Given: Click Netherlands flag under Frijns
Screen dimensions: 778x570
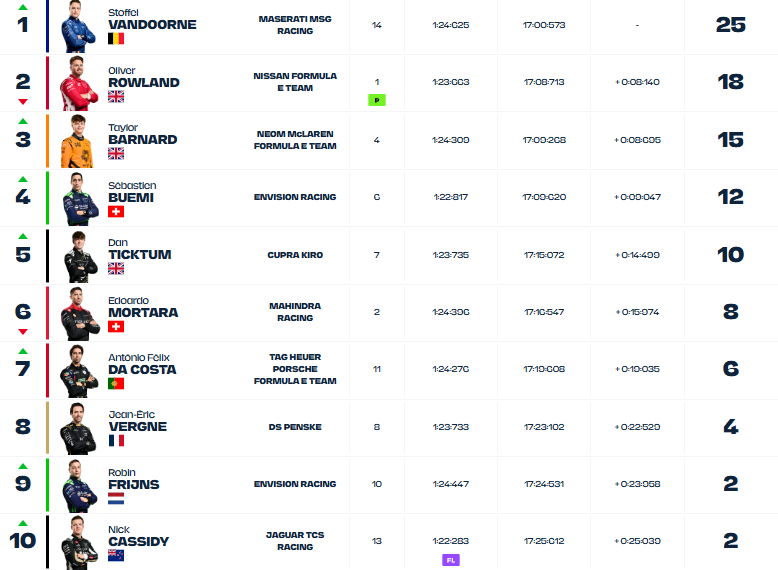Looking at the screenshot, I should [116, 499].
